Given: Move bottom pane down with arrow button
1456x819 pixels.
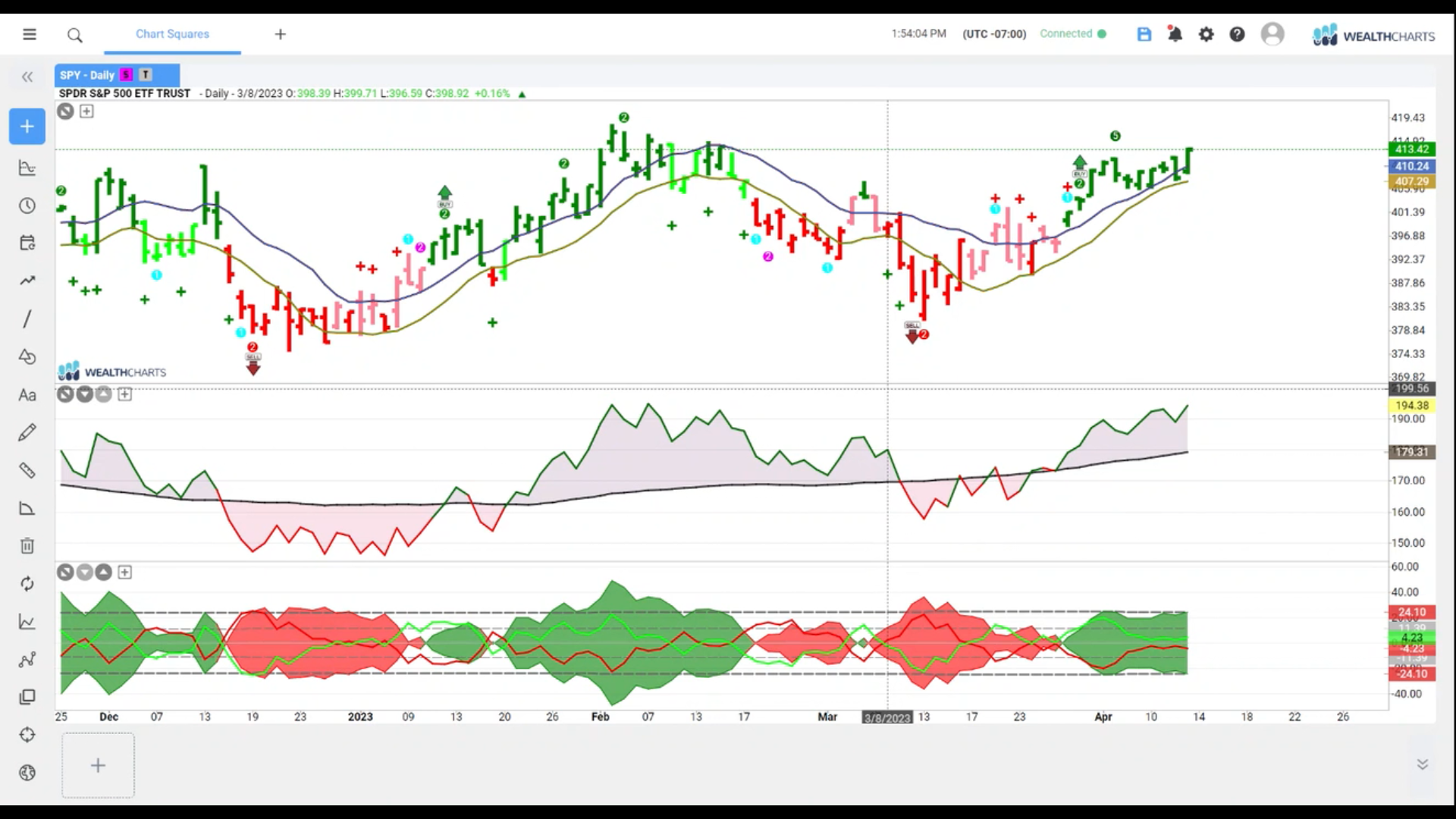Looking at the screenshot, I should tap(85, 573).
